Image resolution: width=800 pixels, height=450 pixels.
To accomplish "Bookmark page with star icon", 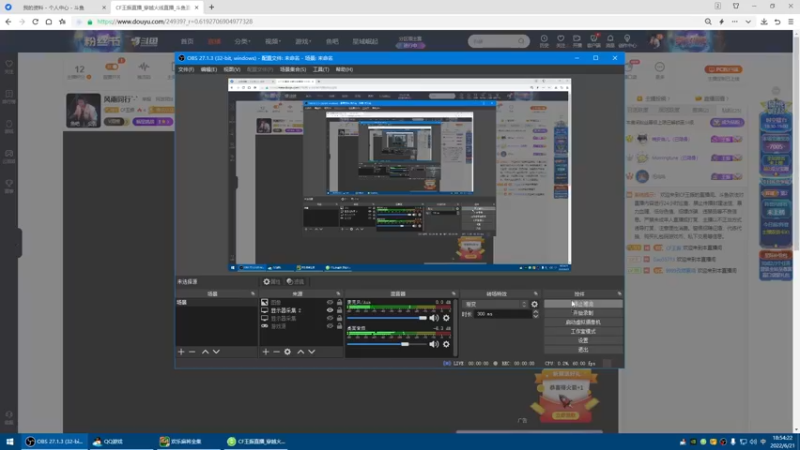I will [62, 21].
